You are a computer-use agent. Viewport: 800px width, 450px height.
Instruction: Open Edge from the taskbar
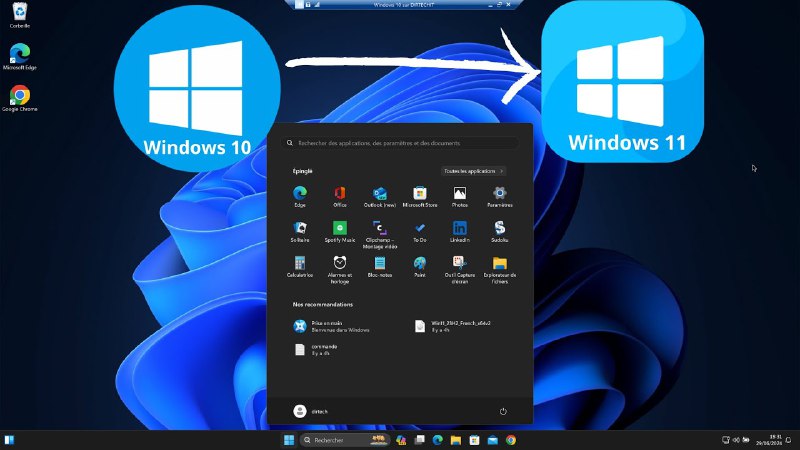(x=438, y=440)
